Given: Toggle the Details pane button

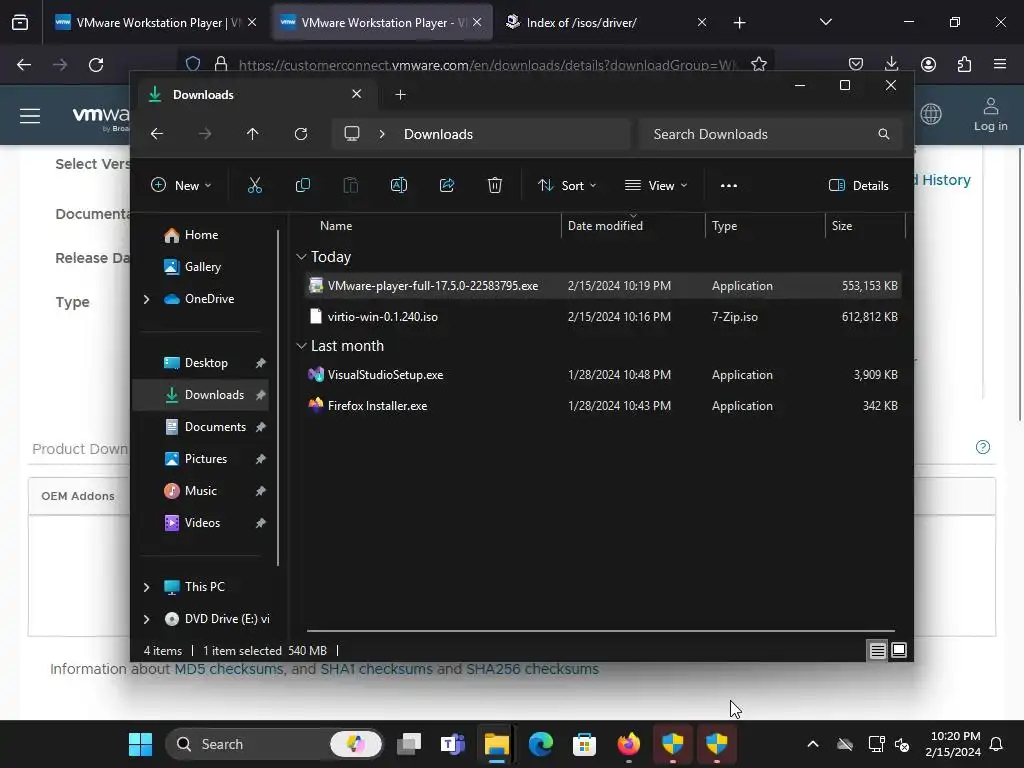Looking at the screenshot, I should [858, 185].
